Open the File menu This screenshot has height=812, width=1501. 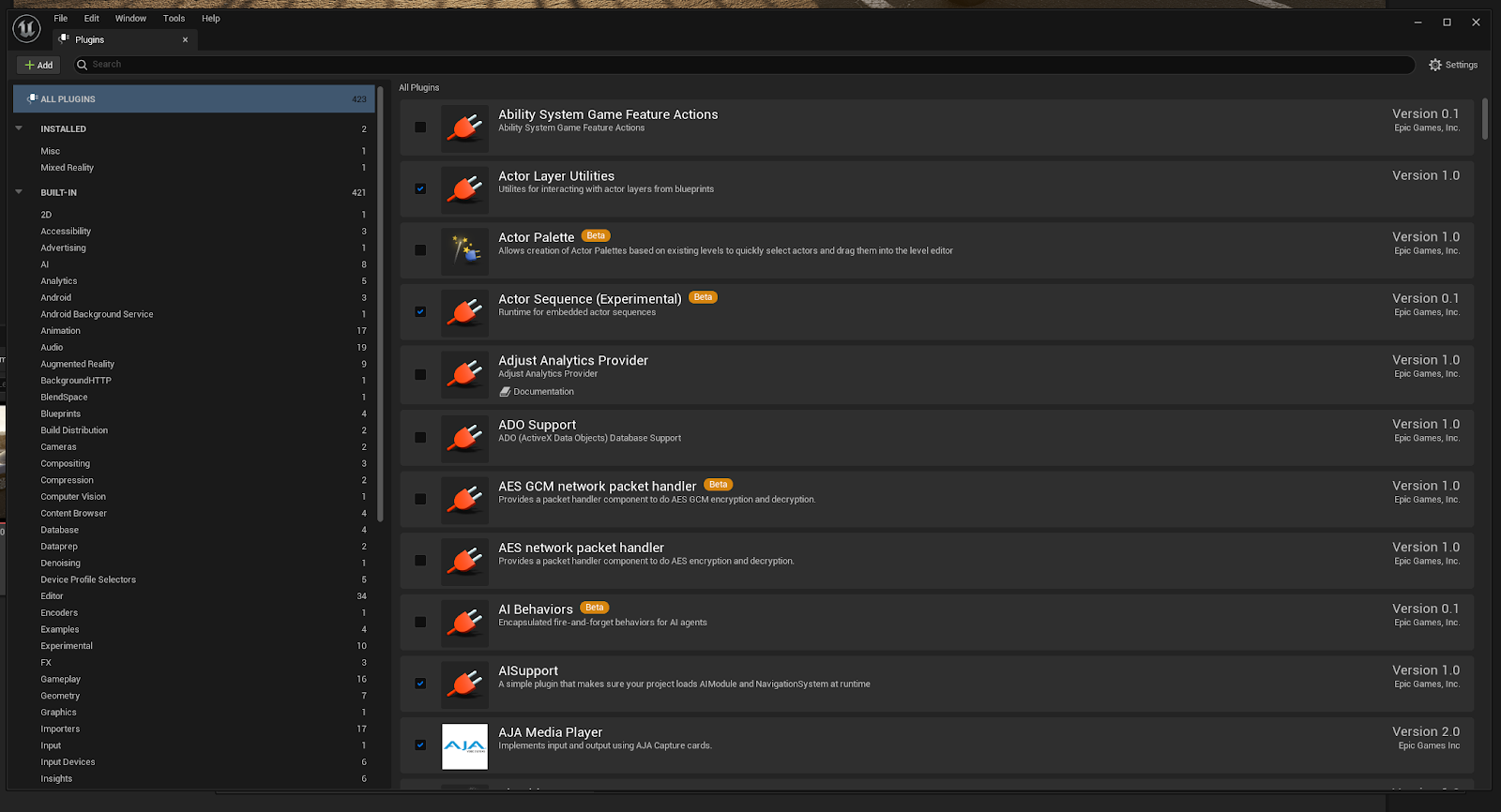pyautogui.click(x=61, y=18)
